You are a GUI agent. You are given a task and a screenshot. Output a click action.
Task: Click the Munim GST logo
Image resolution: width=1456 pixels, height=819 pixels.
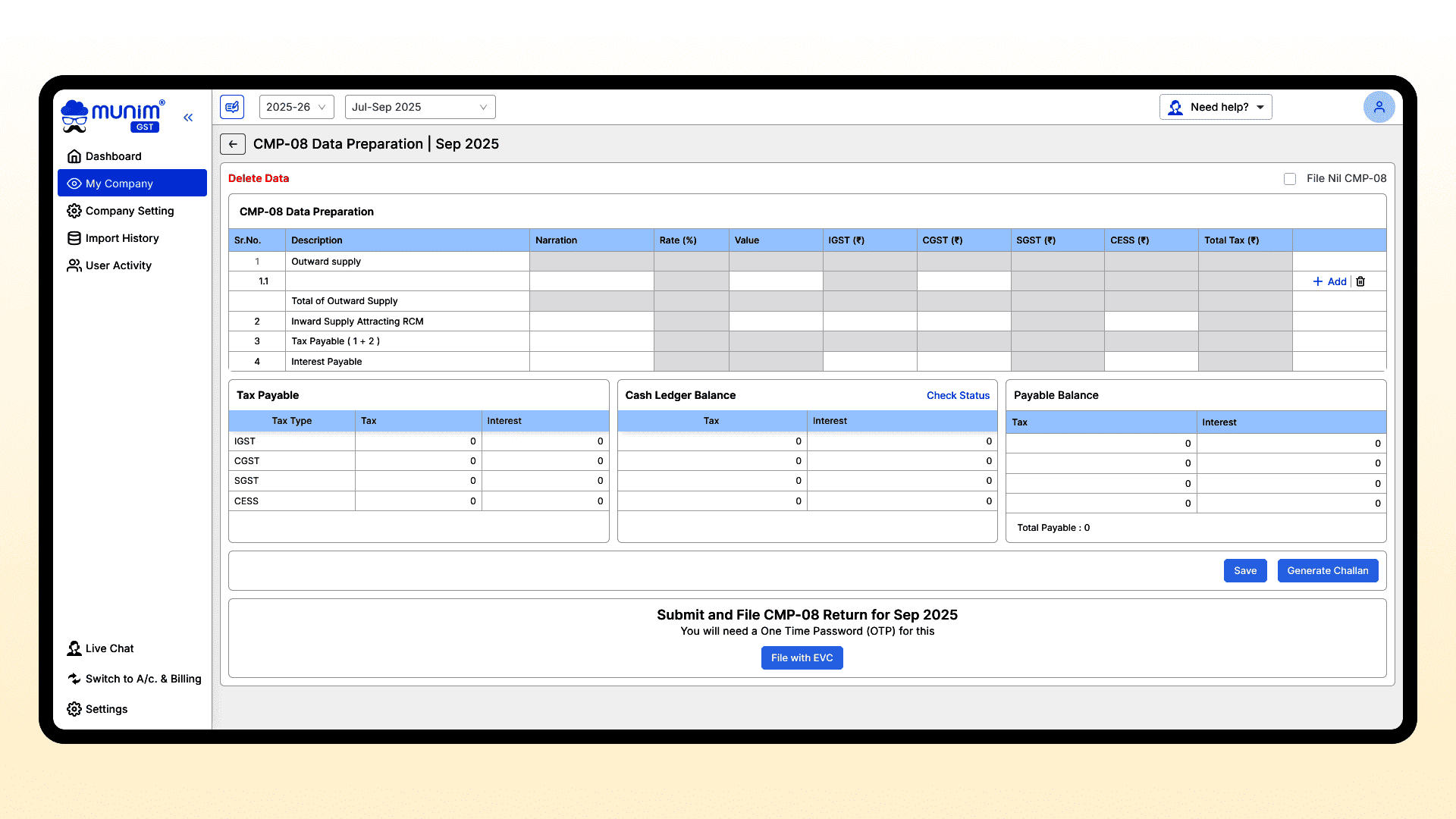tap(113, 116)
